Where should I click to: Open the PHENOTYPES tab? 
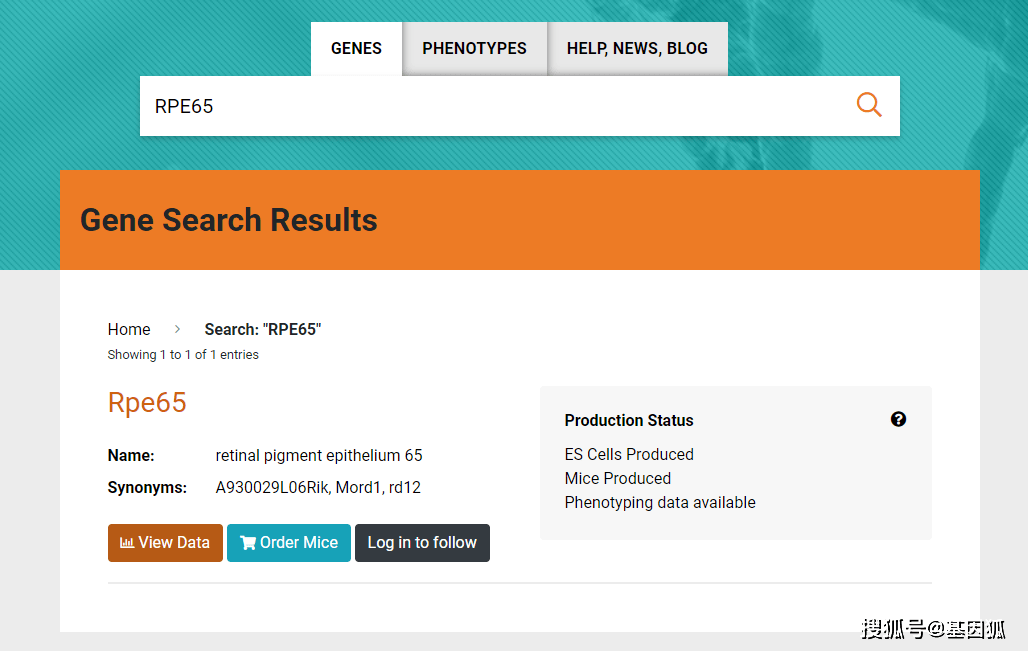click(474, 48)
